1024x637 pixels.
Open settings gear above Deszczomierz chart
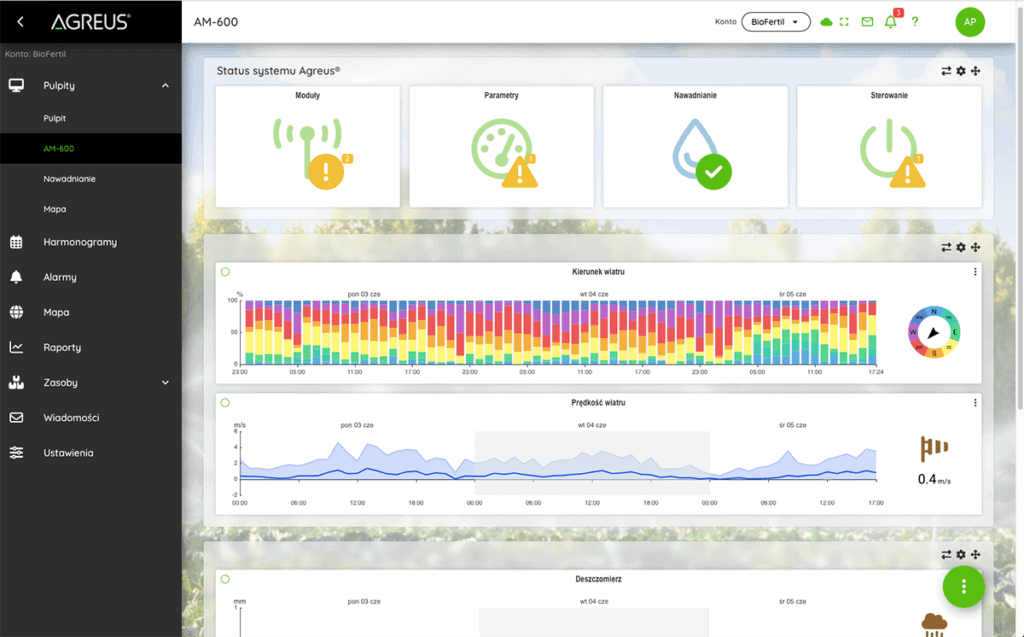pos(961,554)
